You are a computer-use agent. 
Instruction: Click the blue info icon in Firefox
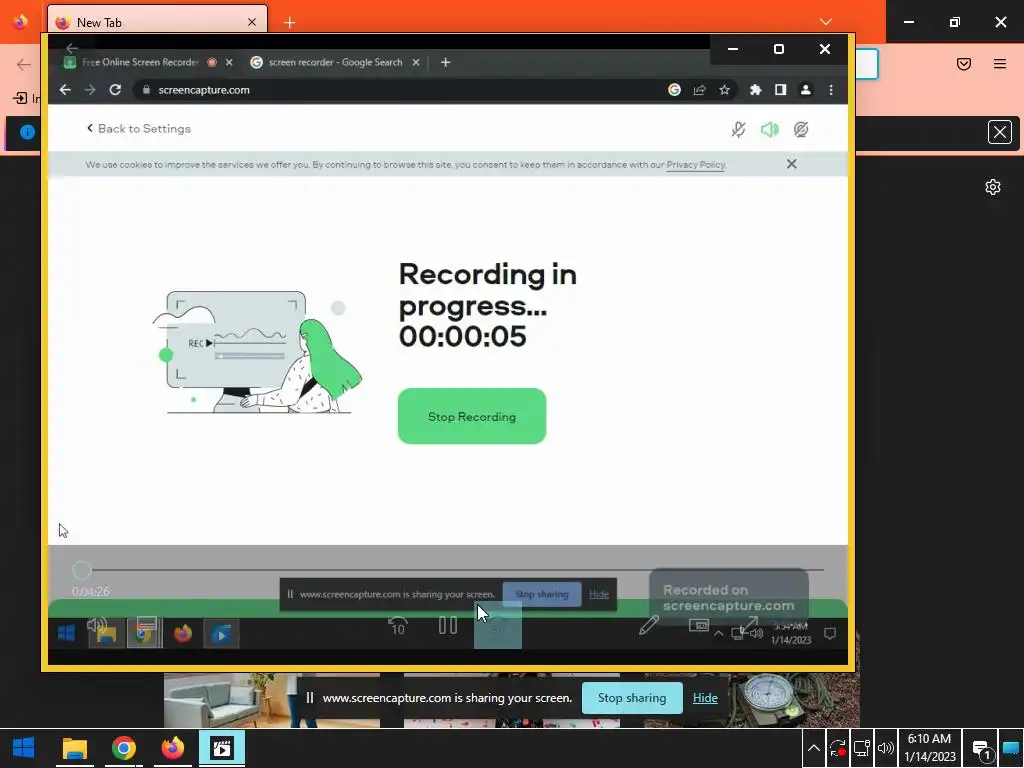click(x=27, y=132)
